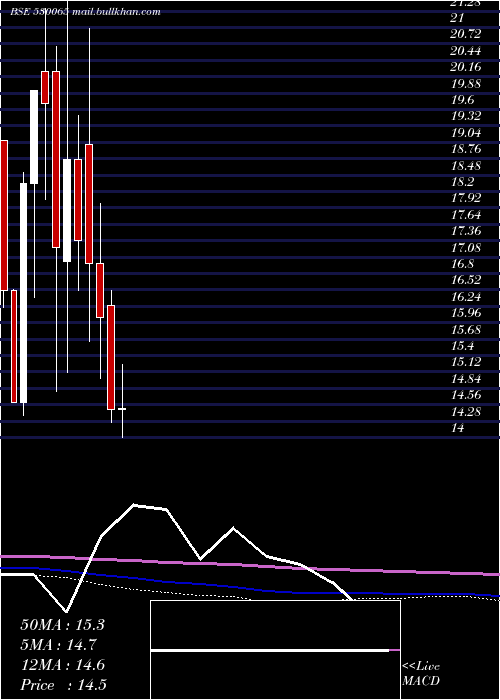This screenshot has height=700, width=500.
Task: Click the BSE mail.bullkhan.com header text
Action: point(85,12)
